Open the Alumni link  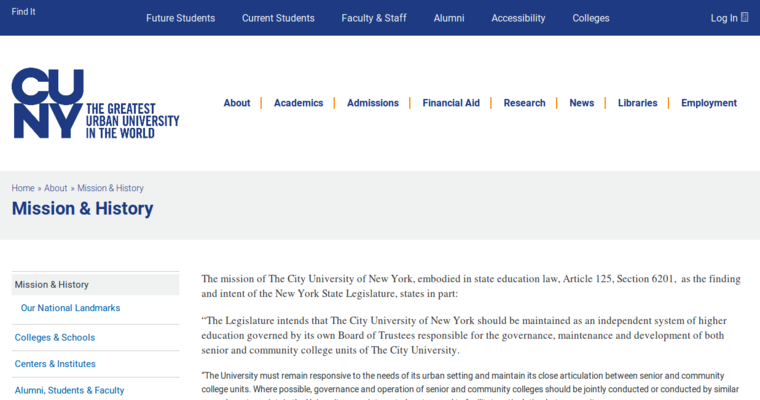tap(449, 18)
